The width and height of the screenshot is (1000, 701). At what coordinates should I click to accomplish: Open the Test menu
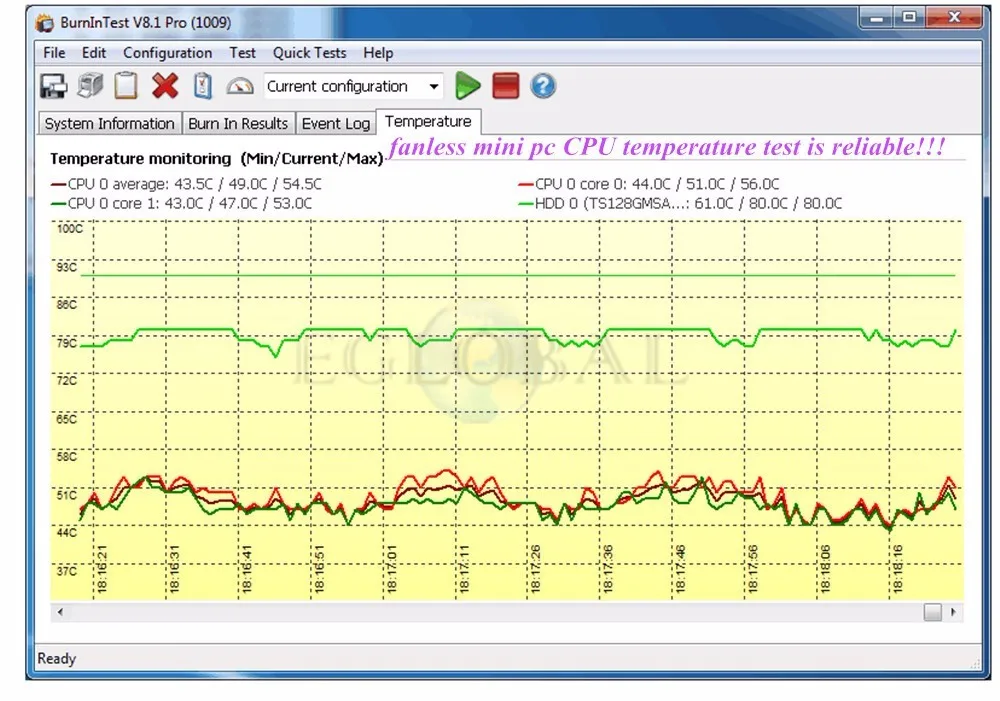(242, 53)
